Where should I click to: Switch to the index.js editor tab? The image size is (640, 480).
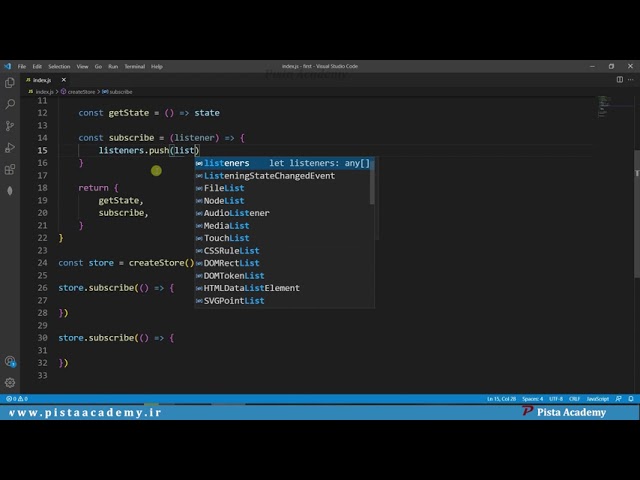(x=42, y=80)
